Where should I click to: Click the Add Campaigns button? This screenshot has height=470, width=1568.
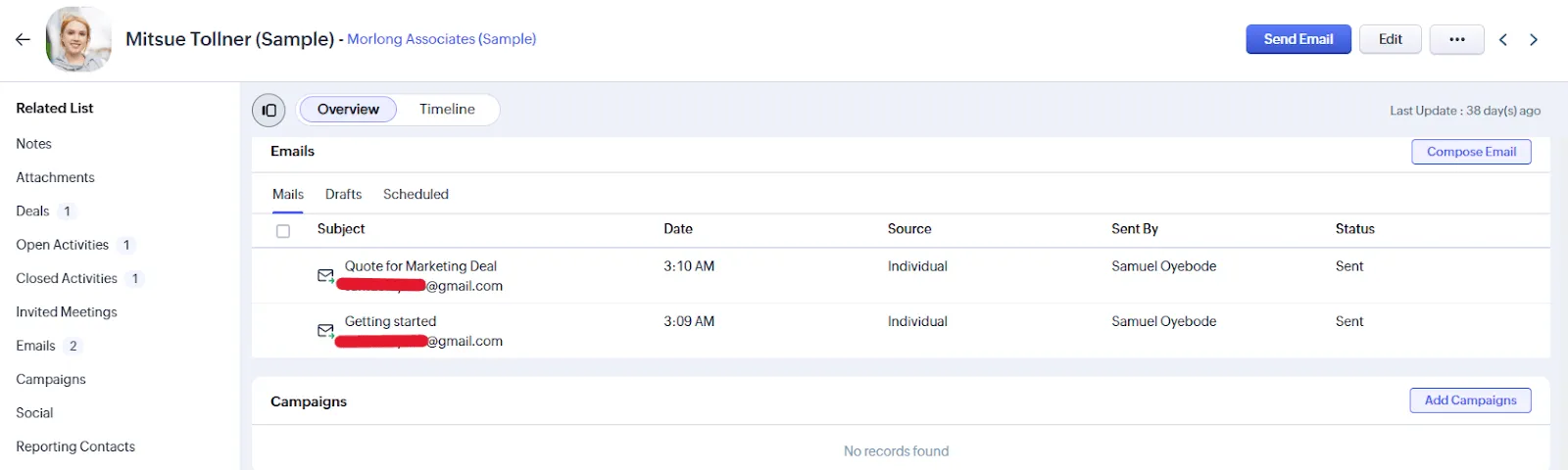[1470, 400]
